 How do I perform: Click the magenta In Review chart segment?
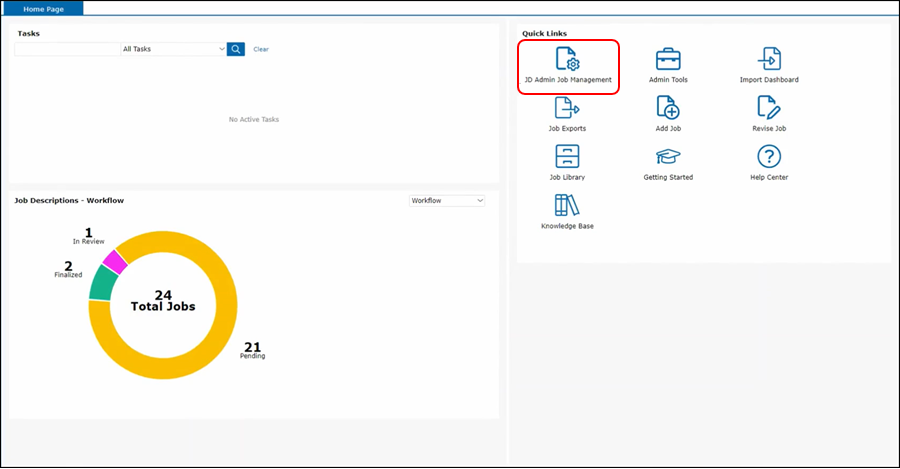point(115,262)
